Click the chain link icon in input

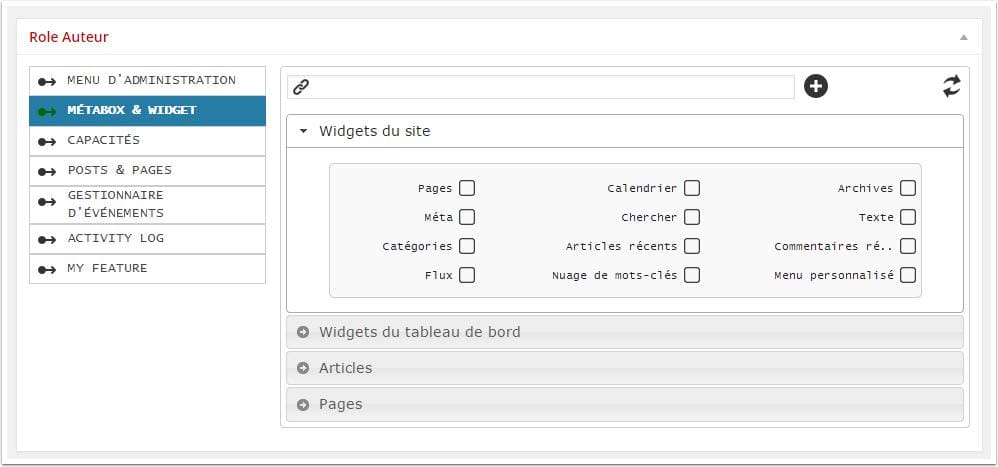point(300,87)
